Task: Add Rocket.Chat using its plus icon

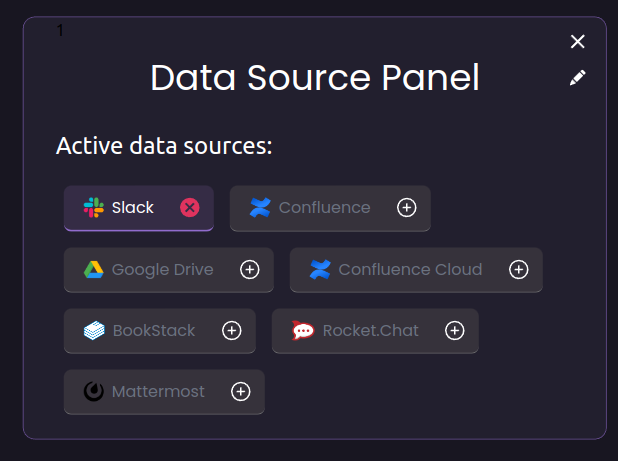Action: (x=454, y=331)
